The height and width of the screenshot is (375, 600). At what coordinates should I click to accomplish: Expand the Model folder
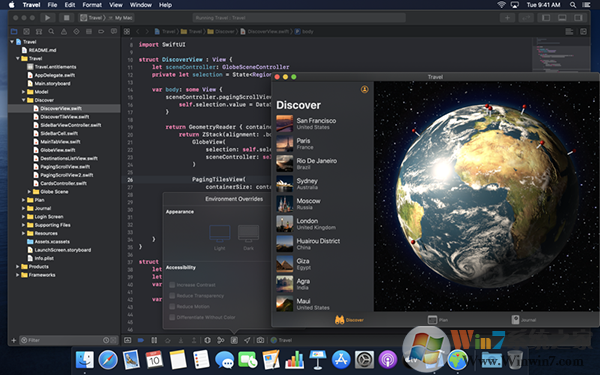(23, 92)
